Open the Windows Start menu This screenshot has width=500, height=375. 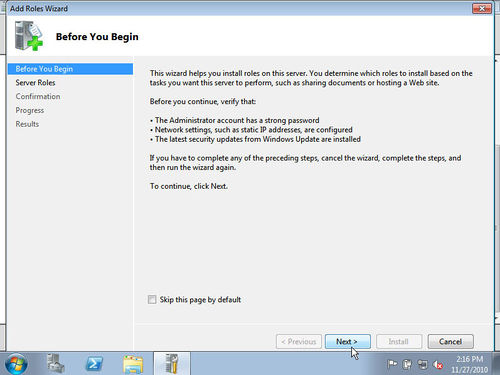point(16,364)
